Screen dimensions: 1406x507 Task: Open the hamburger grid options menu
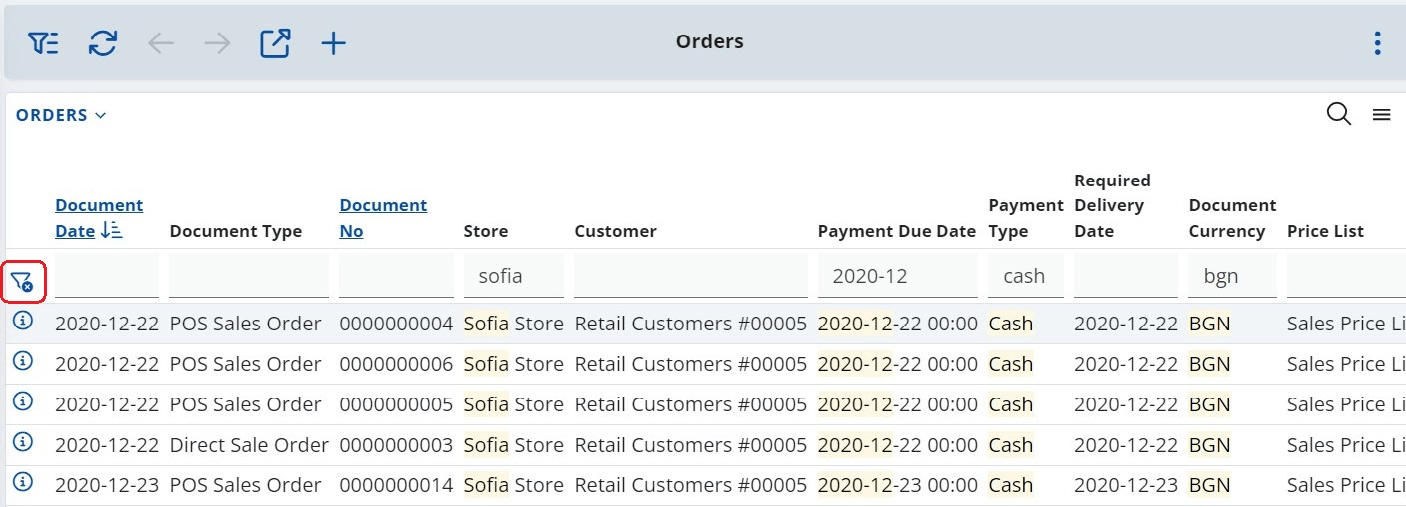[1381, 115]
